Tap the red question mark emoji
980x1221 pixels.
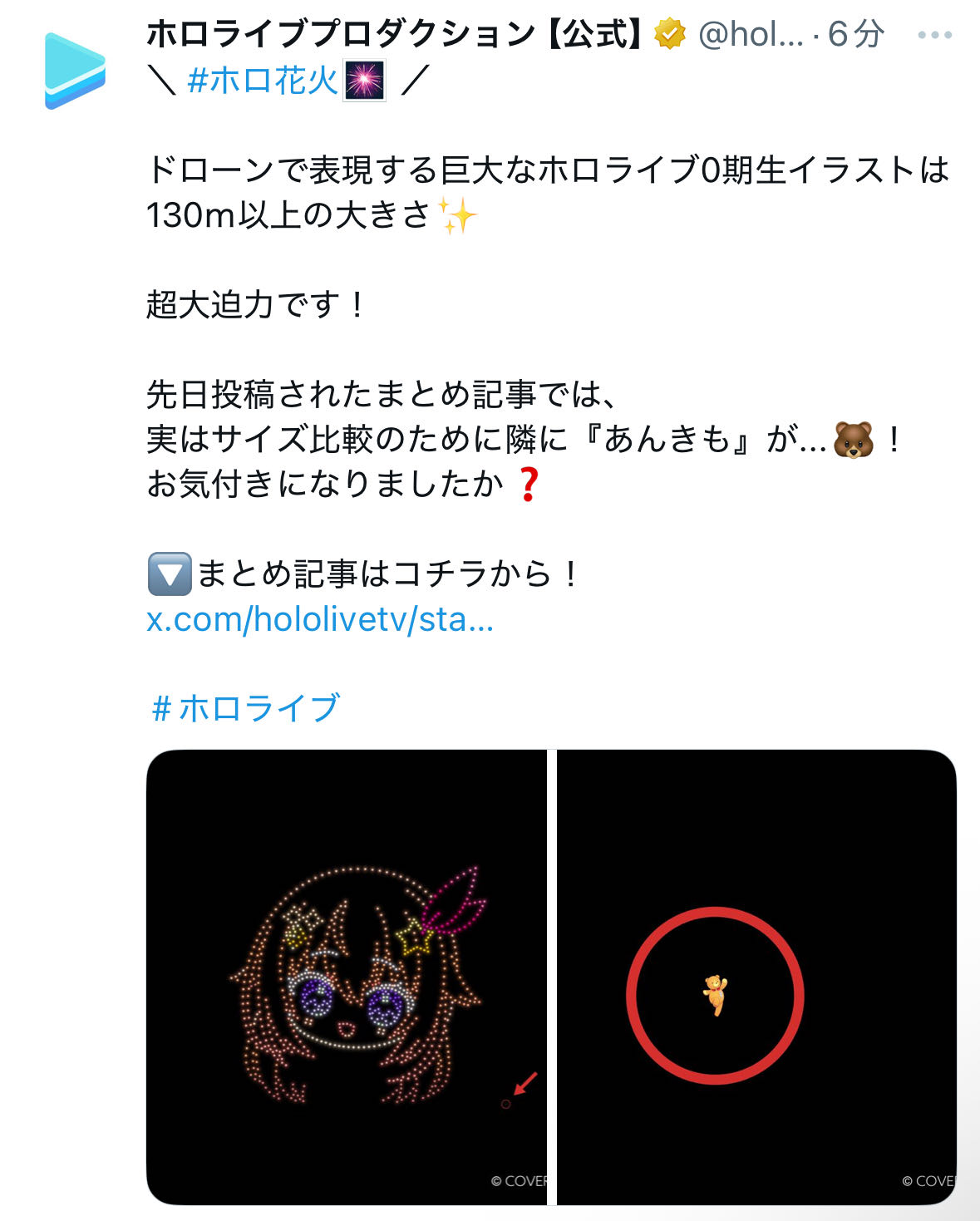(x=529, y=485)
